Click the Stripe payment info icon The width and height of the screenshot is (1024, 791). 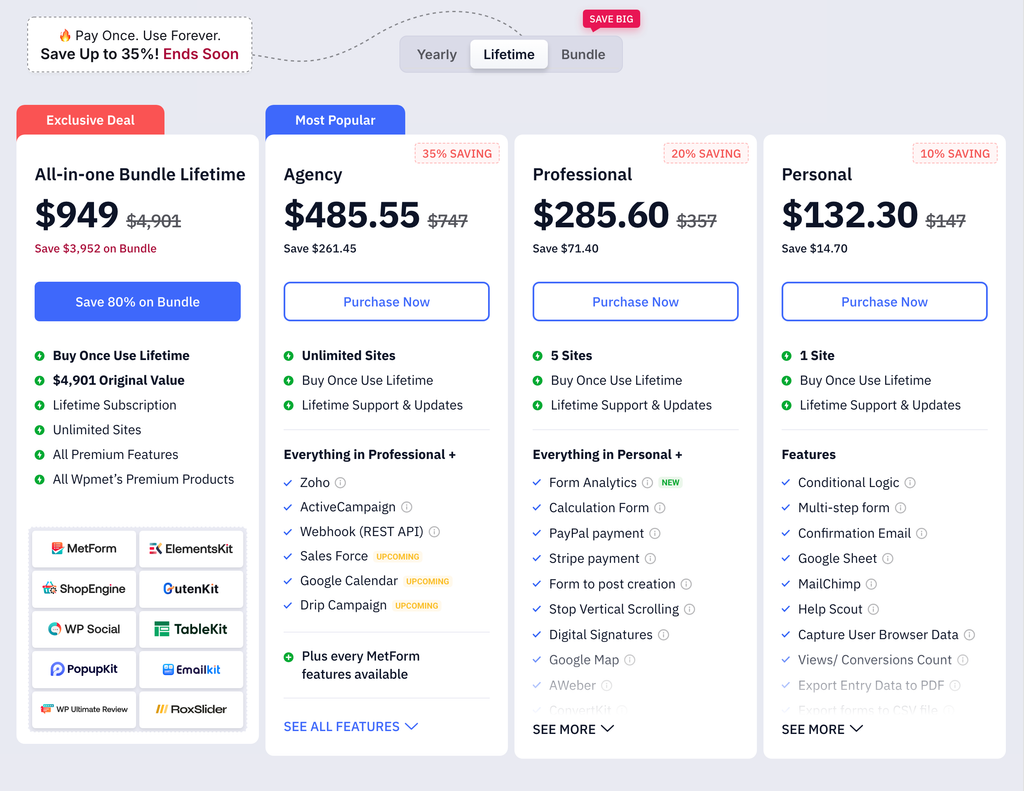(650, 558)
